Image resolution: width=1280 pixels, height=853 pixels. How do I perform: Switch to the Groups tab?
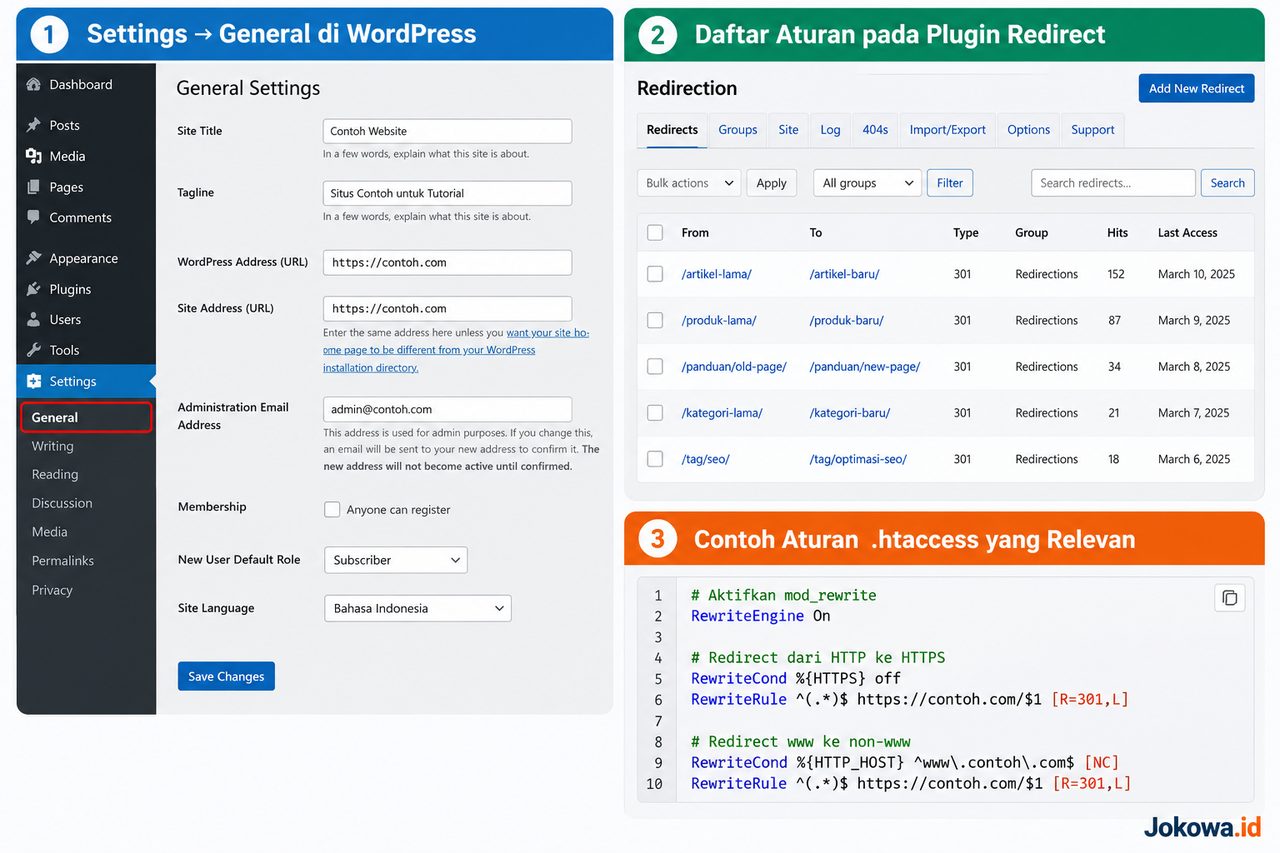point(738,130)
